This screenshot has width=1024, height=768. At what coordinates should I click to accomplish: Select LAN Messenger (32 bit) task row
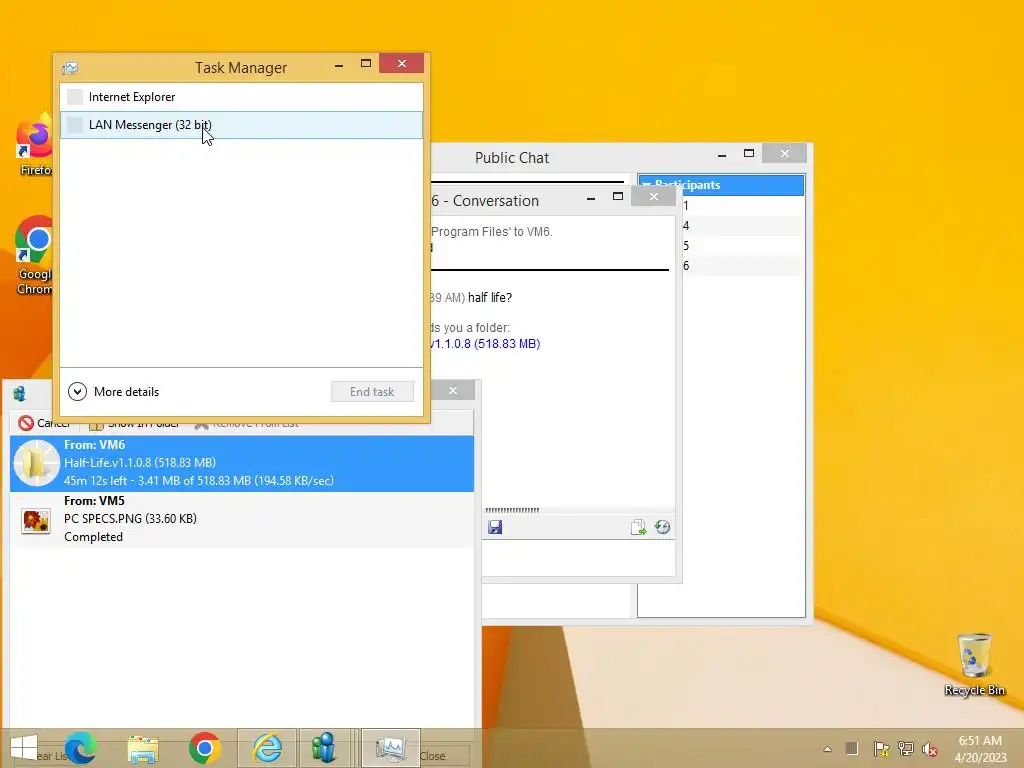(x=241, y=125)
